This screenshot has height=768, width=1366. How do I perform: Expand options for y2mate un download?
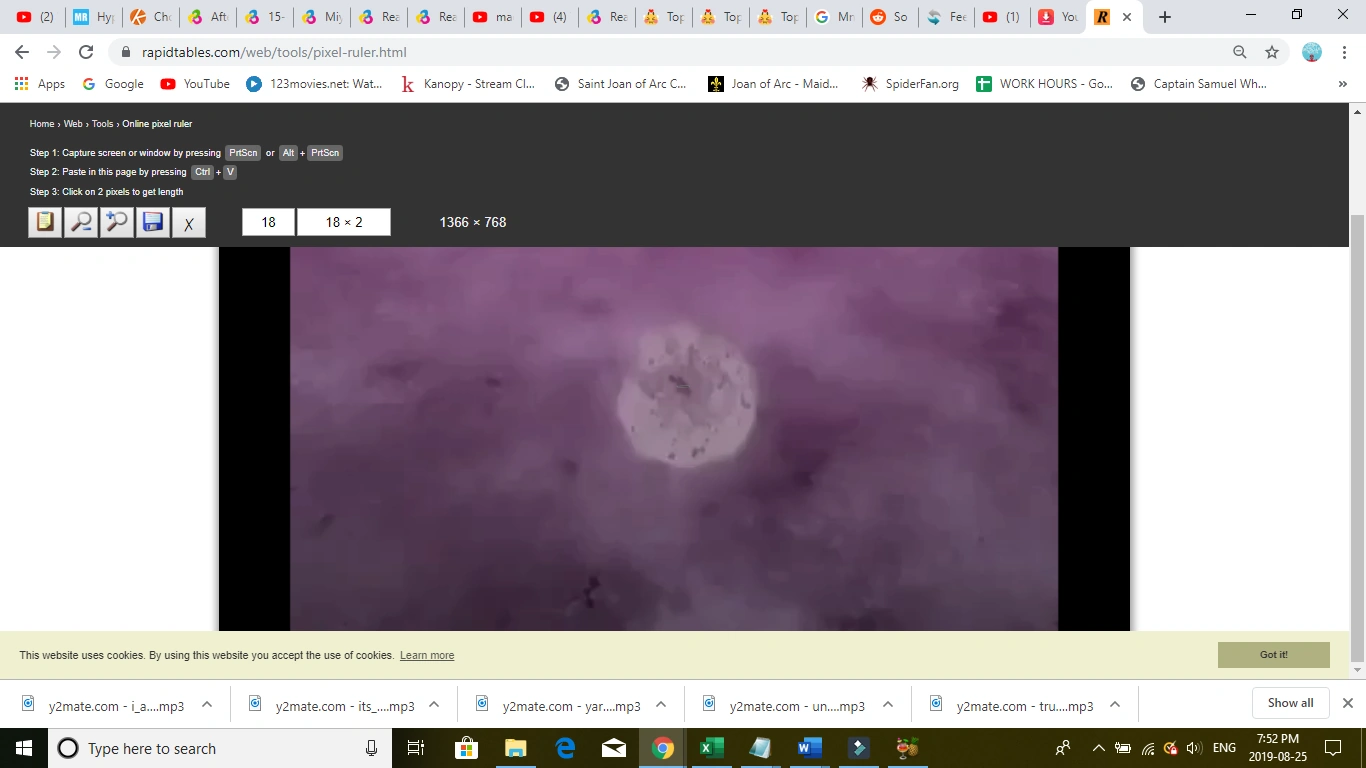(888, 704)
